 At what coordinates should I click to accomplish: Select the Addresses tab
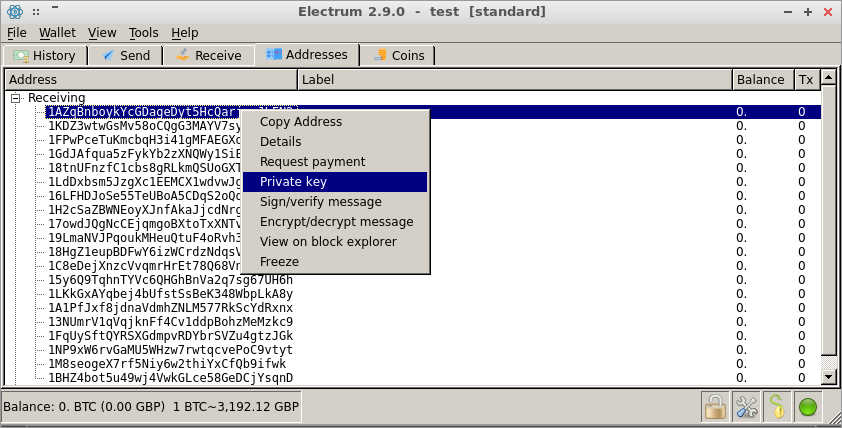coord(307,55)
